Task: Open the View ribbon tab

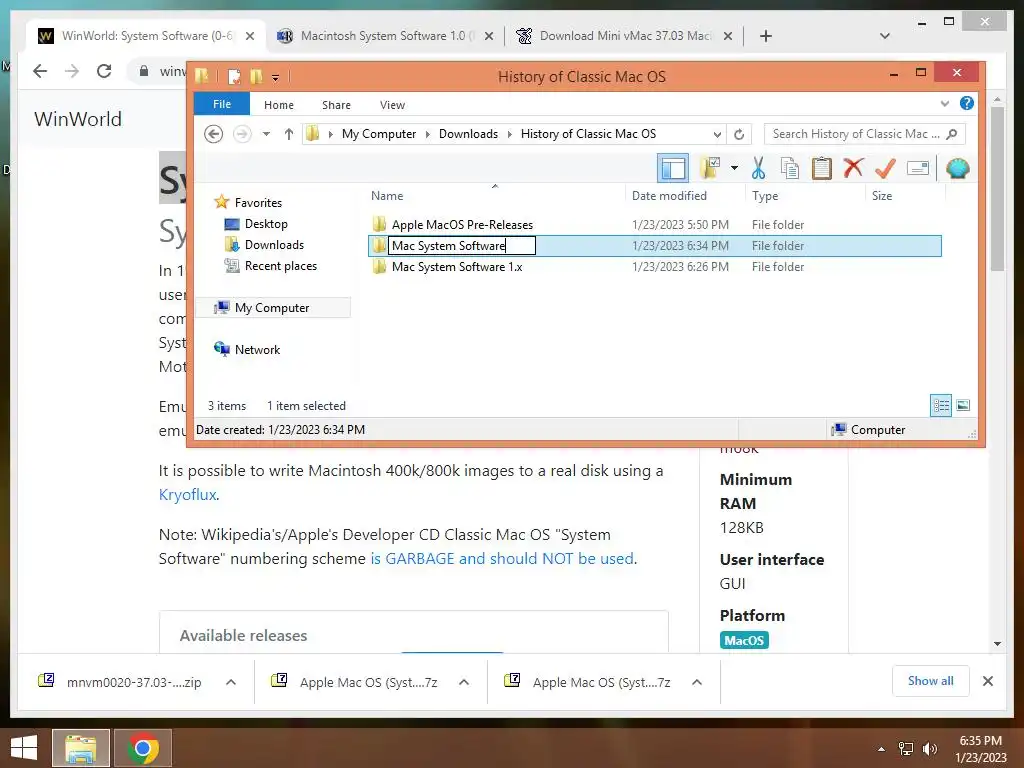Action: pyautogui.click(x=392, y=104)
